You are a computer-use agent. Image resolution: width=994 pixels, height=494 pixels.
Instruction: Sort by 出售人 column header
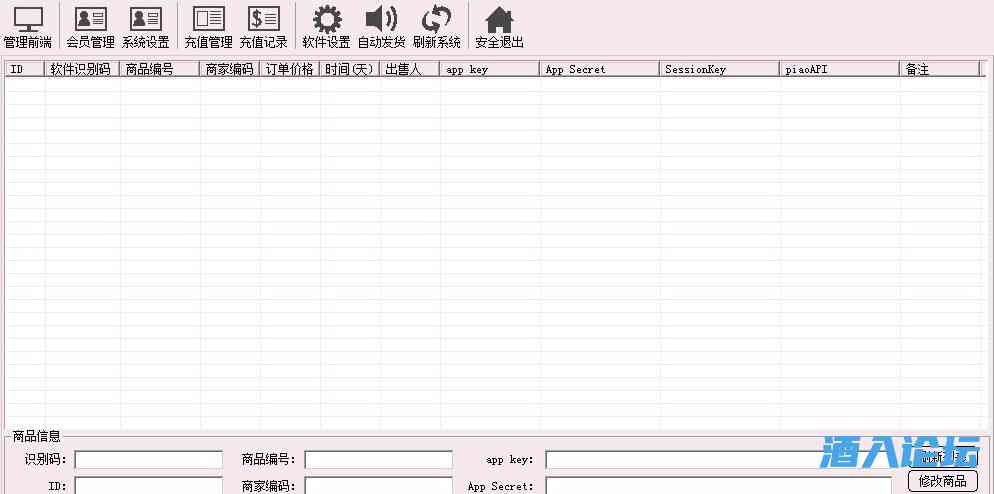click(410, 69)
